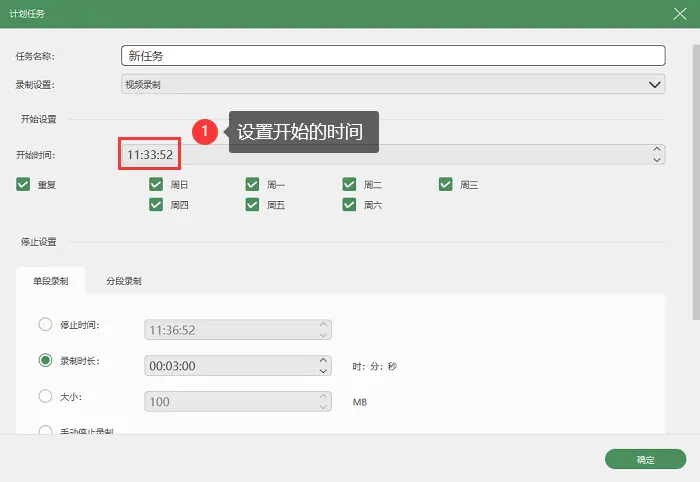
Task: Increase 开始时间 with up arrow
Action: coord(657,150)
